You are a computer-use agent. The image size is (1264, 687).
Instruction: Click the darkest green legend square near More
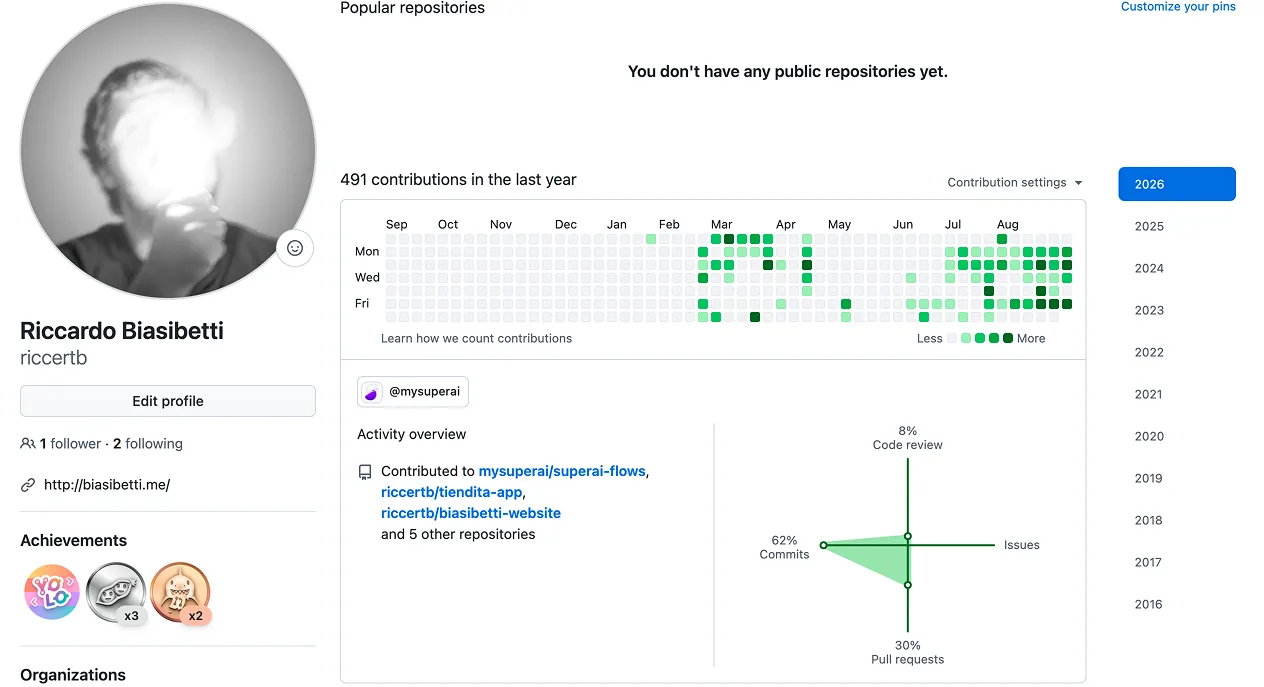1008,338
